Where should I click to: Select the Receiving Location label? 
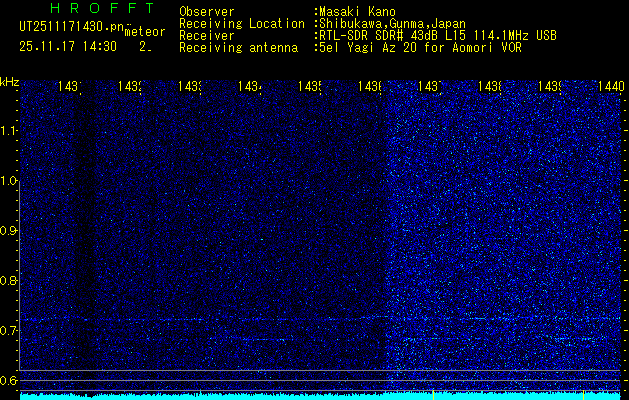(x=242, y=24)
